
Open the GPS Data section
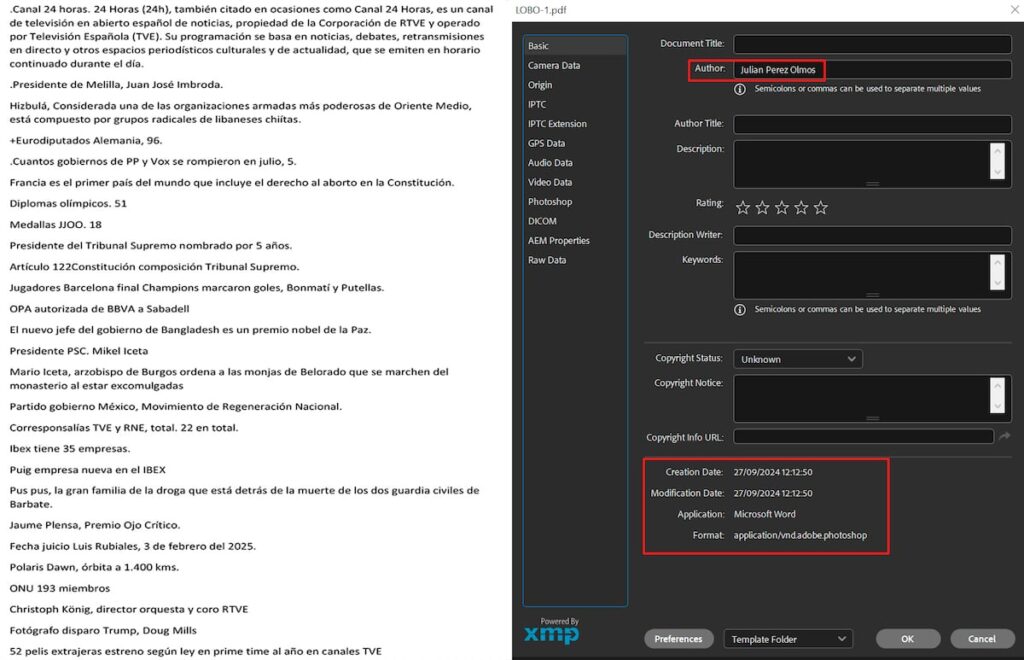546,143
